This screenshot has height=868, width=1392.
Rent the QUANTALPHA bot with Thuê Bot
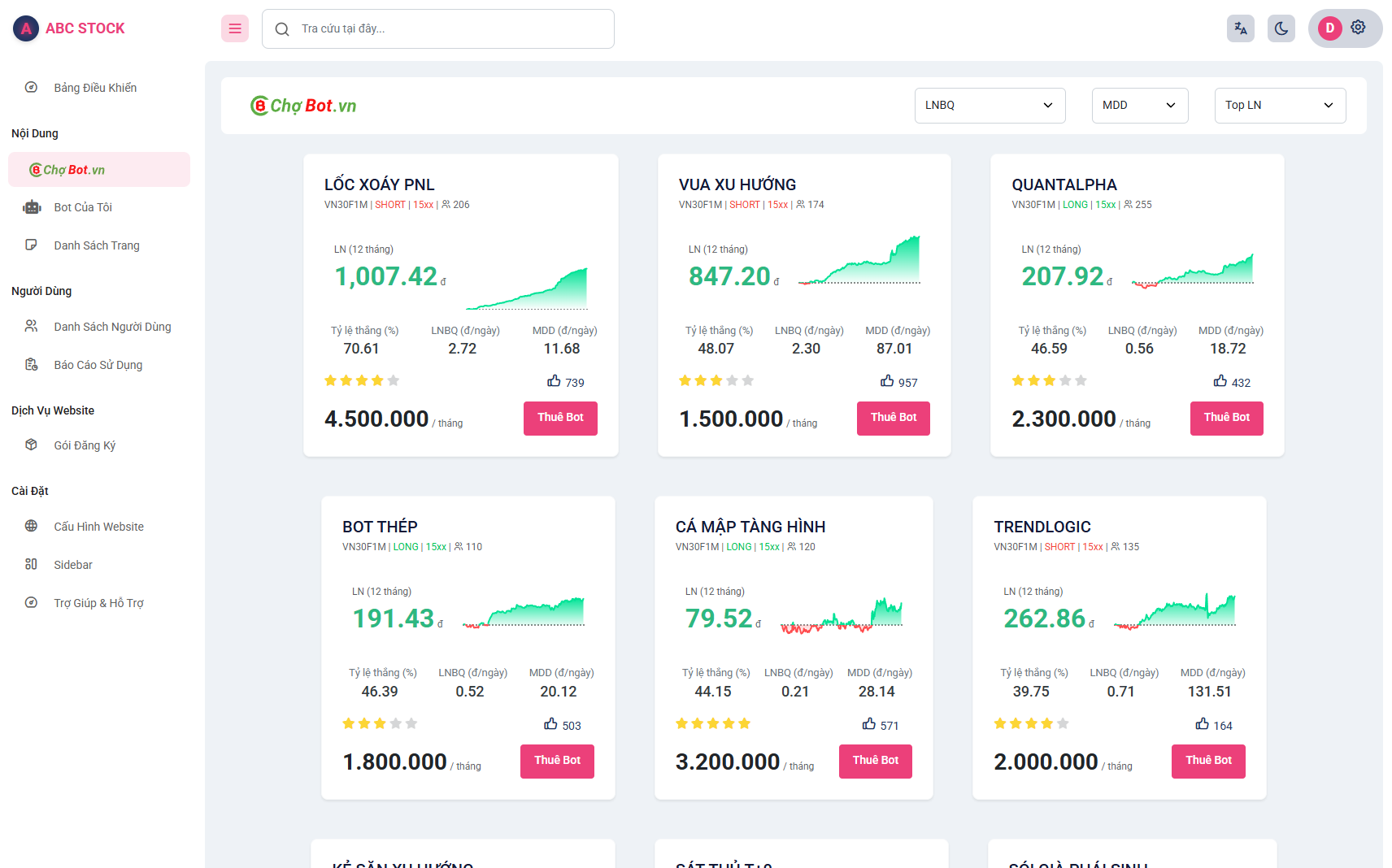tap(1226, 418)
